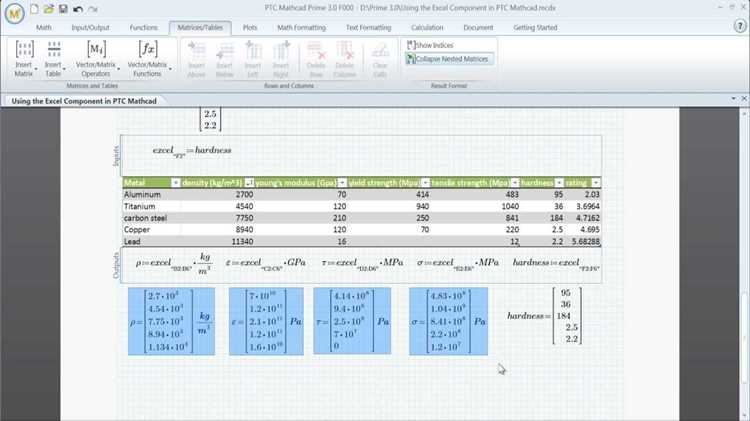Click the Insert Table icon

point(54,49)
